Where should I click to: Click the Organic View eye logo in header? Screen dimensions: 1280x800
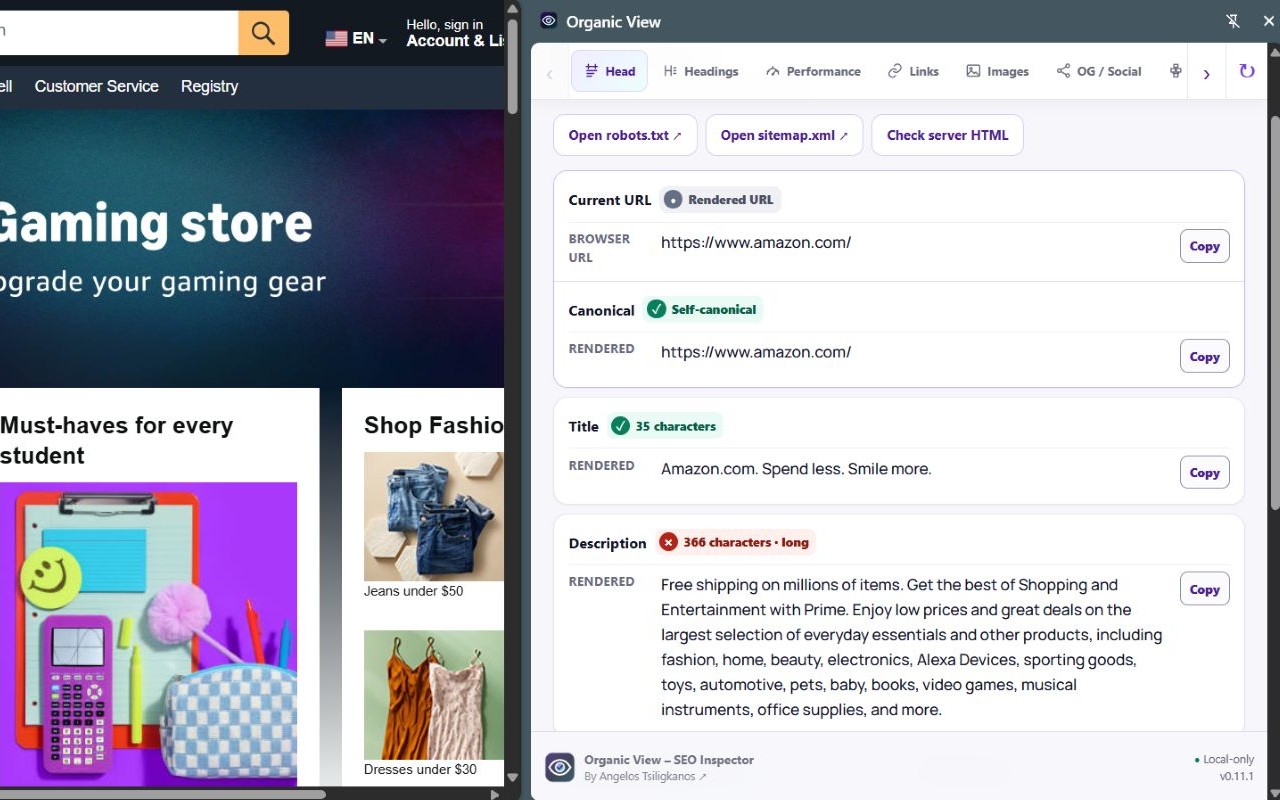548,21
